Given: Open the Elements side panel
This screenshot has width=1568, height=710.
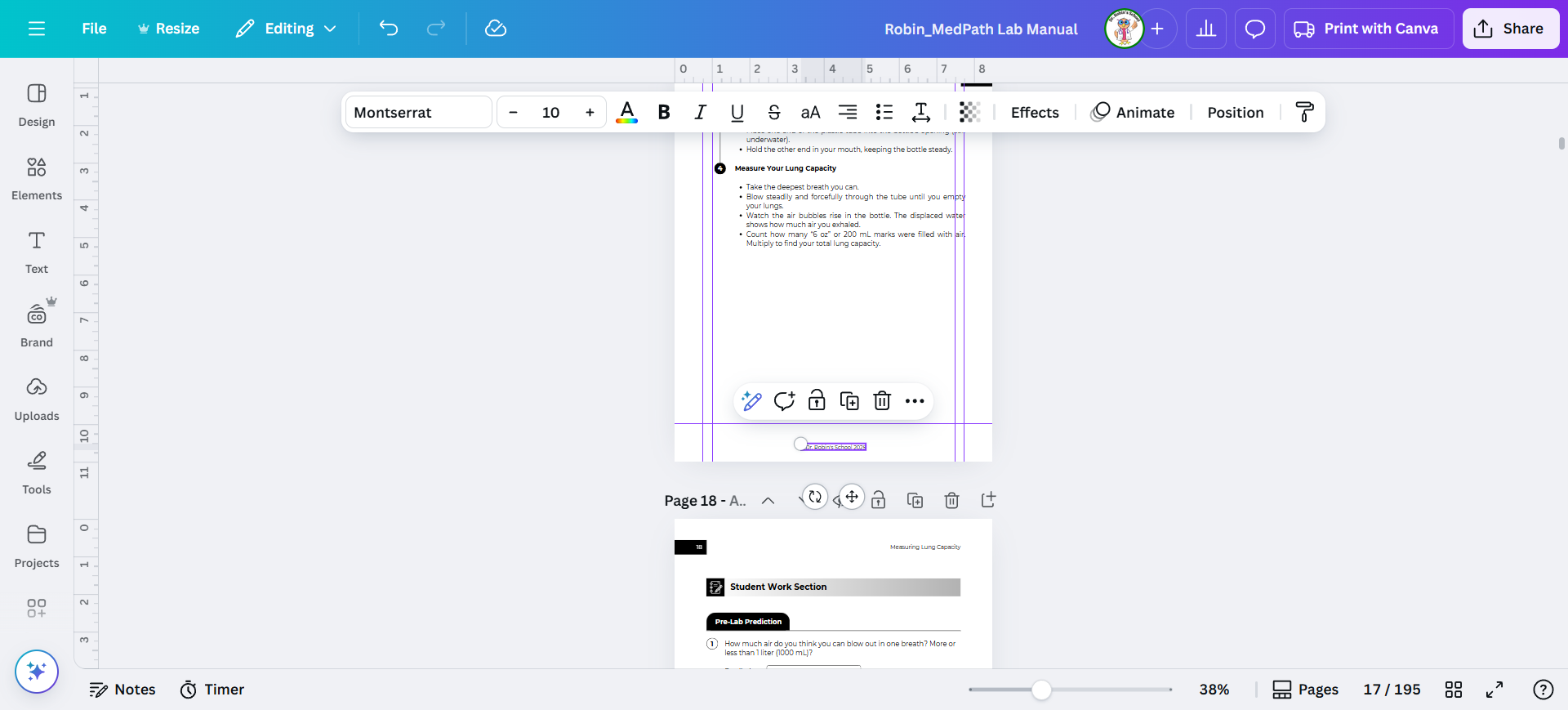Looking at the screenshot, I should (37, 178).
